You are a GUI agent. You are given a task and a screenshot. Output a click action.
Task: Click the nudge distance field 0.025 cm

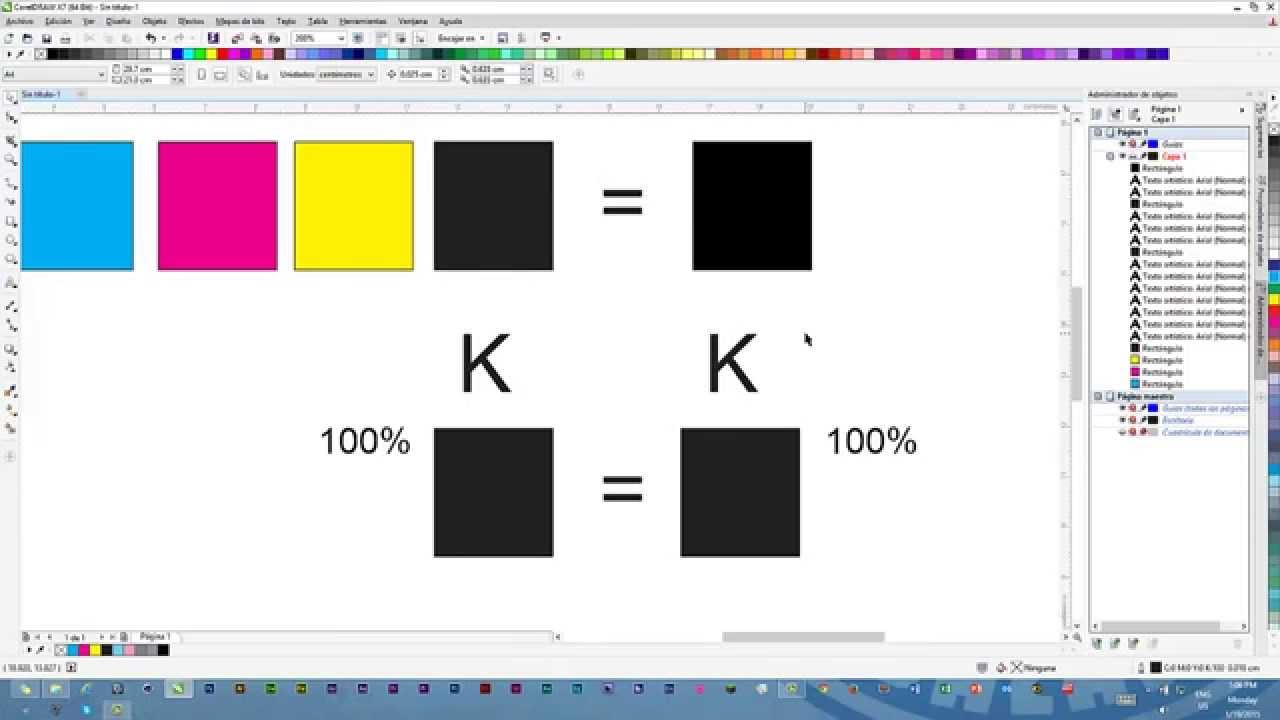416,74
